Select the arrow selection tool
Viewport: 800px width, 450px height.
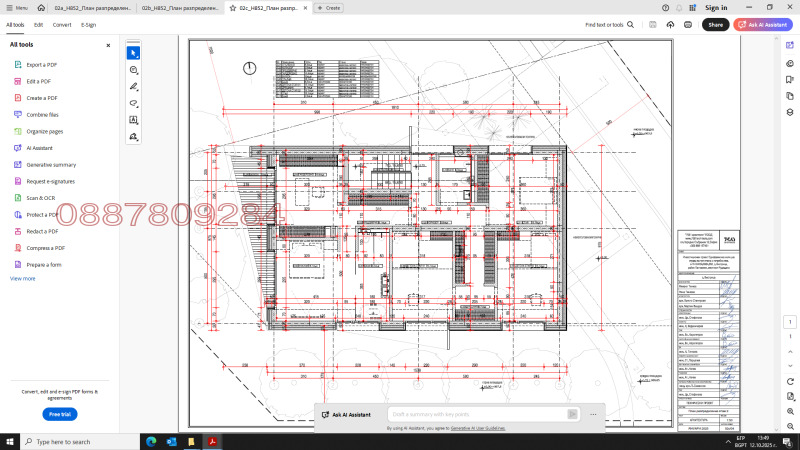click(134, 52)
